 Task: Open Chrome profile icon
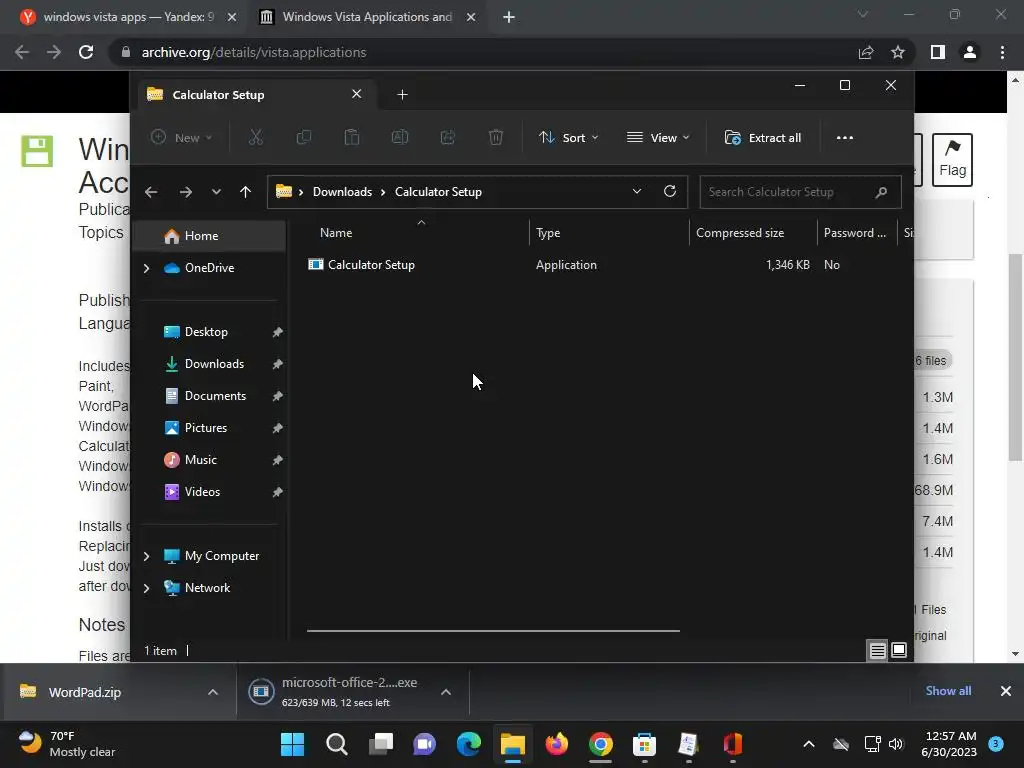(970, 52)
